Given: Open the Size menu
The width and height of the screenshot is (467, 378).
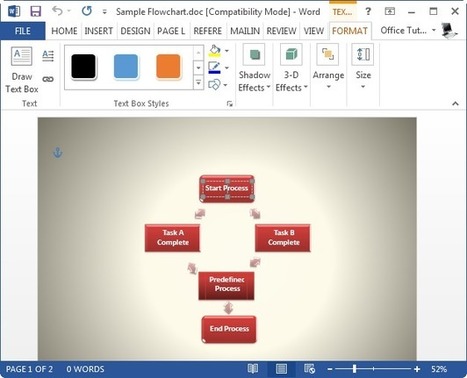Looking at the screenshot, I should tap(363, 69).
